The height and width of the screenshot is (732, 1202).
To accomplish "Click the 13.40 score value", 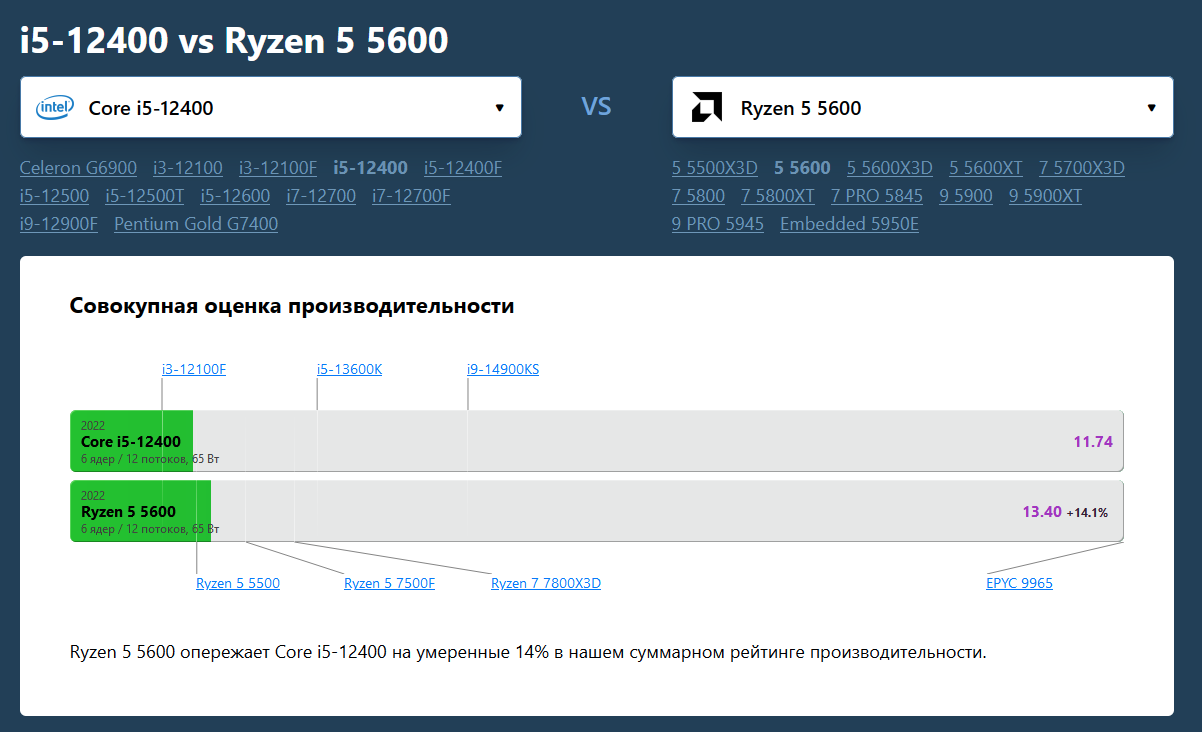I will 1041,511.
